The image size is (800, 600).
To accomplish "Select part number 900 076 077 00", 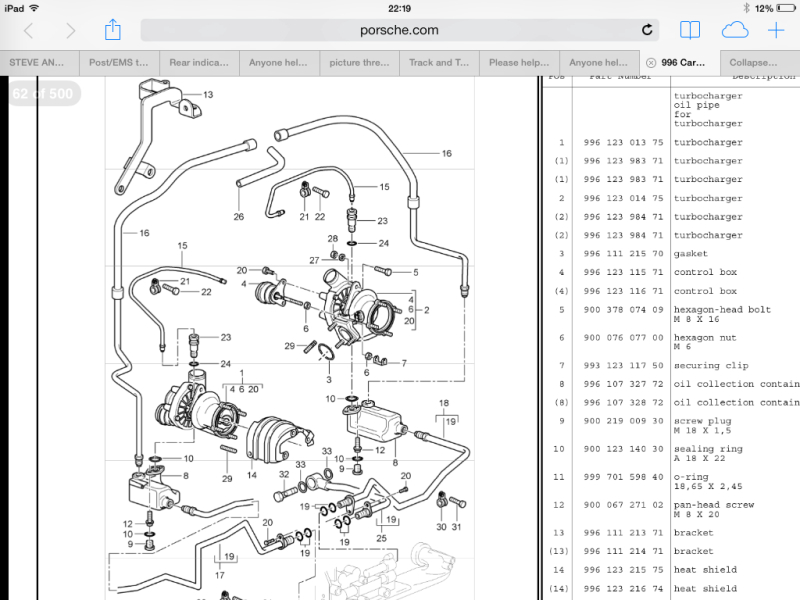I will pyautogui.click(x=623, y=338).
